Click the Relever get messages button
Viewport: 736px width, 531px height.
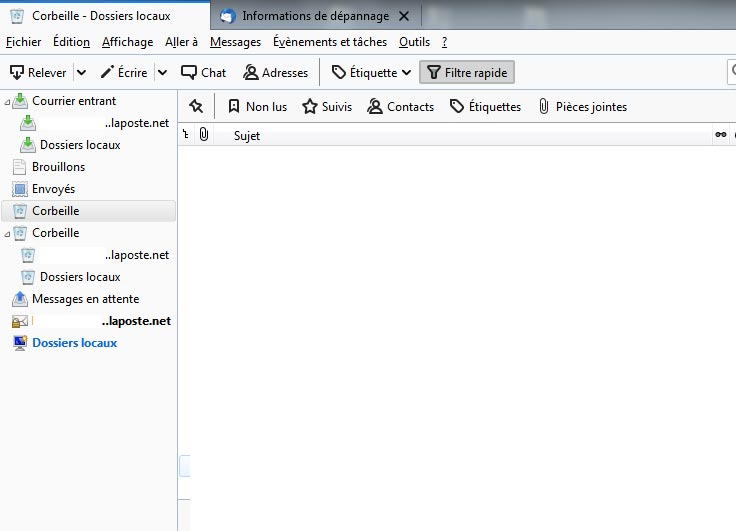tap(38, 73)
